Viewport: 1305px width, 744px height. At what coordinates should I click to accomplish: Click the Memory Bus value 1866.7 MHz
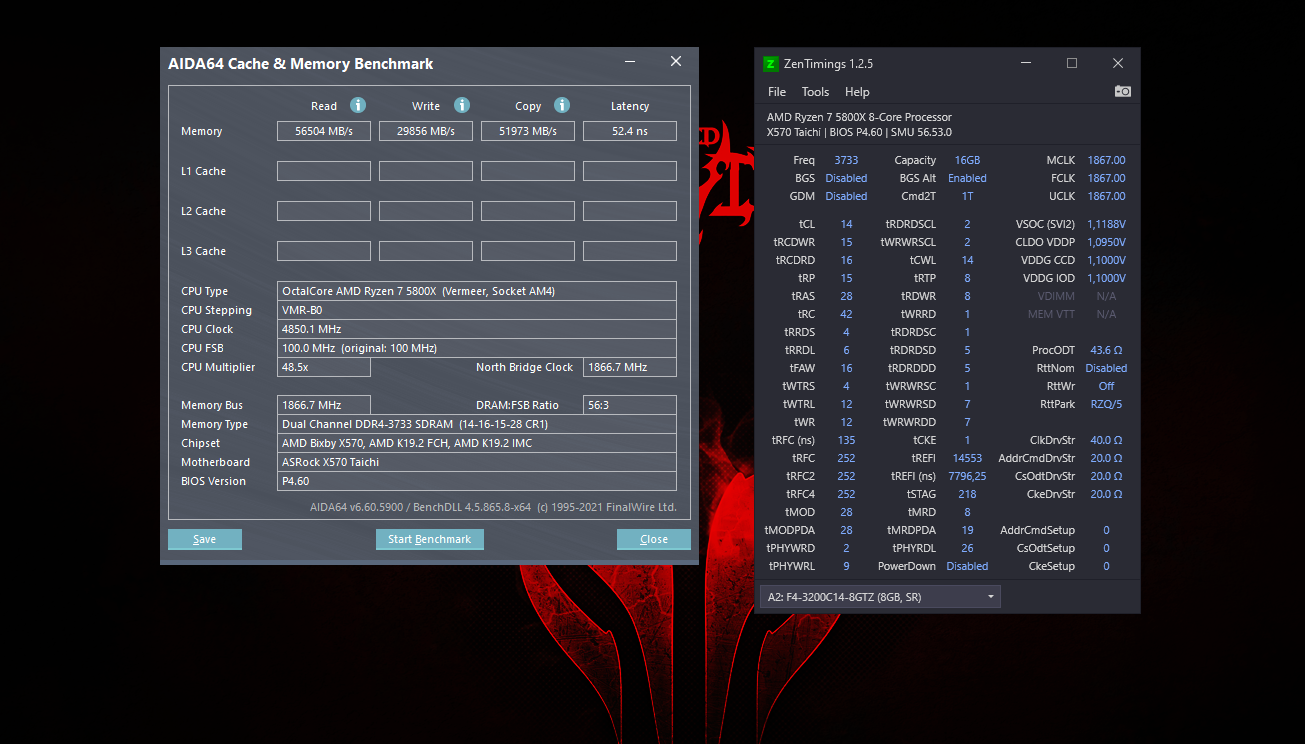pyautogui.click(x=324, y=405)
